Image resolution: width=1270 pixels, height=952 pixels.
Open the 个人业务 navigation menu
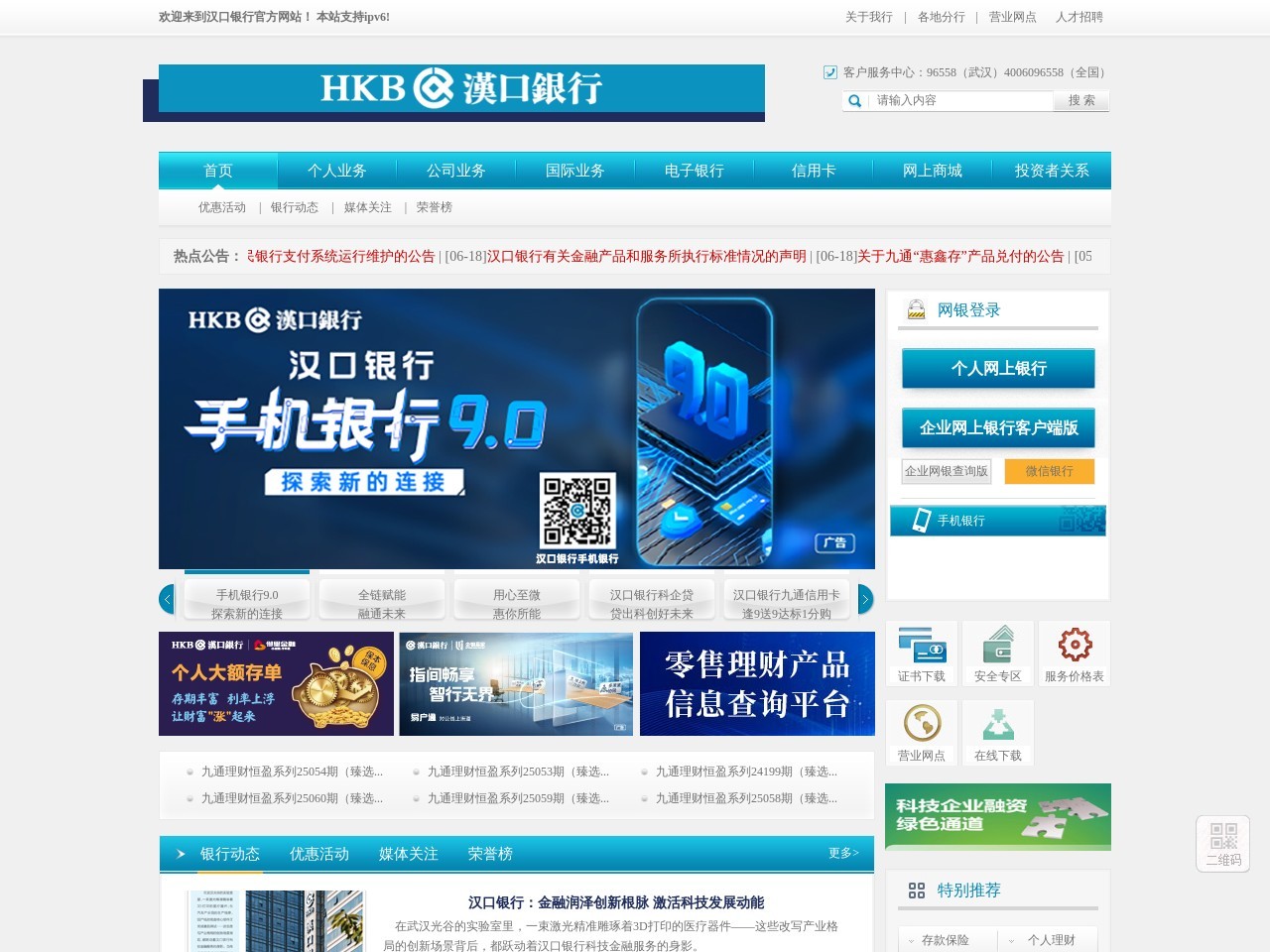(336, 171)
